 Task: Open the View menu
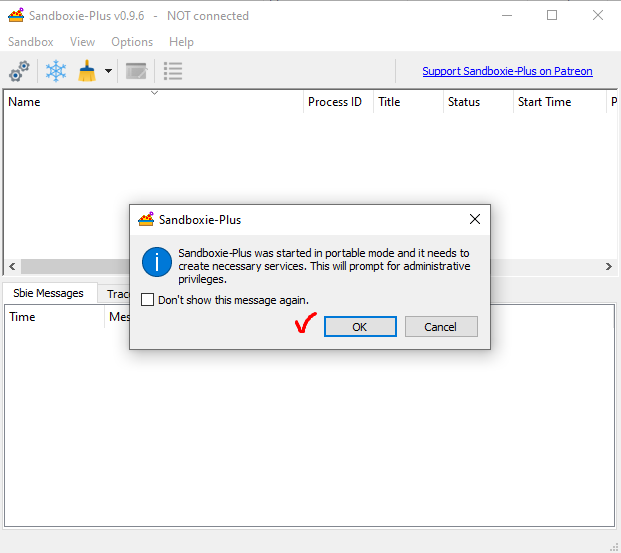tap(82, 42)
